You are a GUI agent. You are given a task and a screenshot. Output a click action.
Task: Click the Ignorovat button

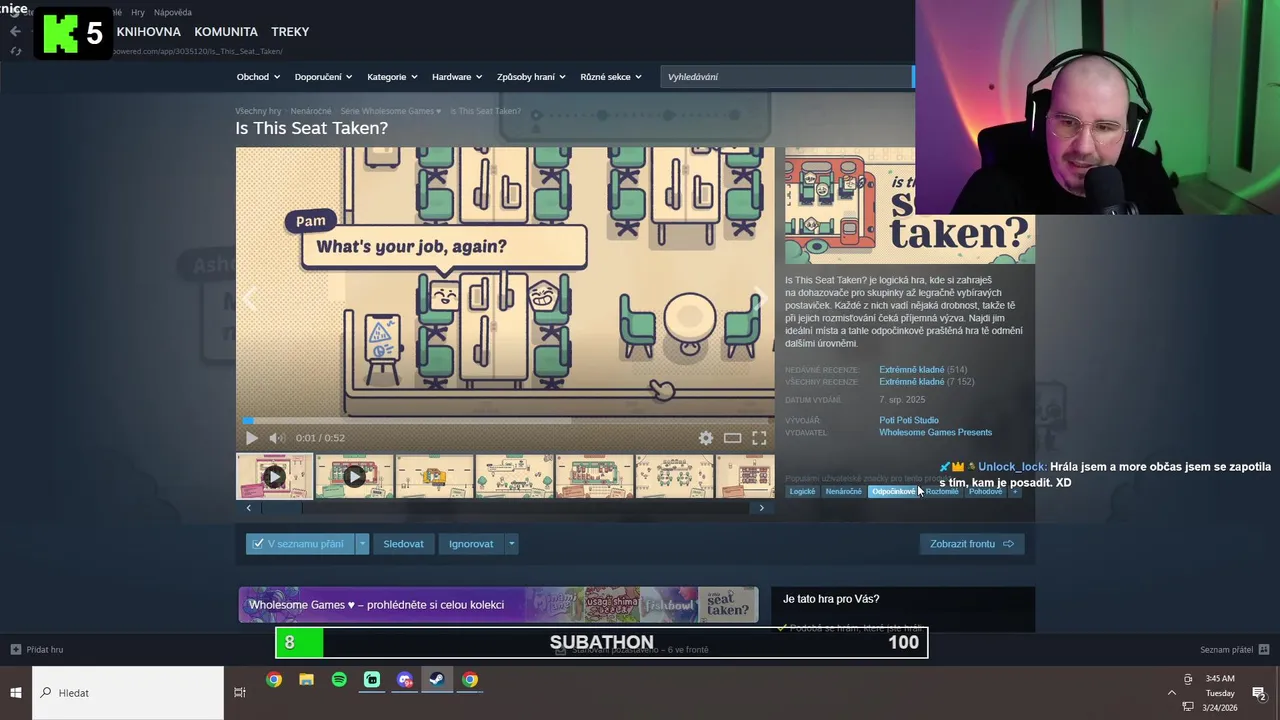coord(471,544)
